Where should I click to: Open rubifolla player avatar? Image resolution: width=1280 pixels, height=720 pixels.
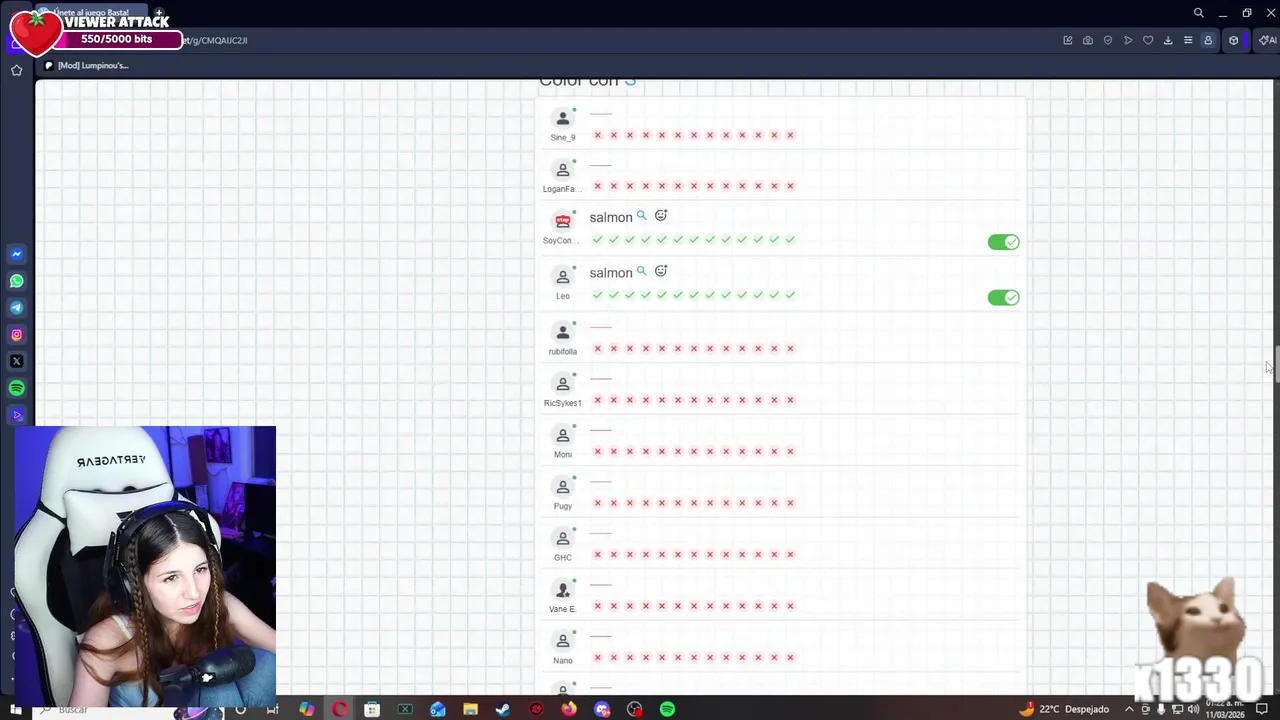pos(562,332)
